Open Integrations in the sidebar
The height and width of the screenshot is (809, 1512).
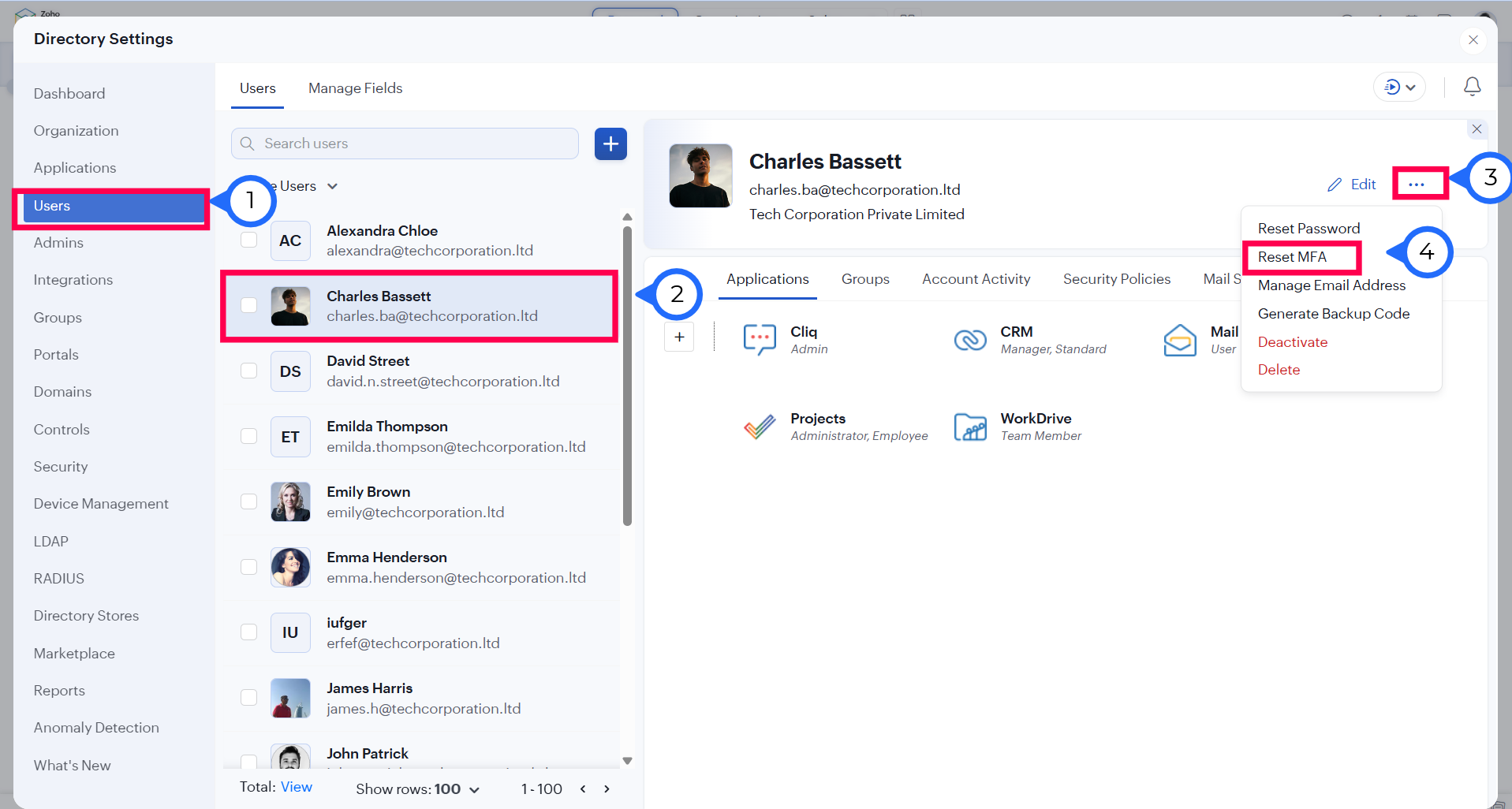tap(73, 280)
